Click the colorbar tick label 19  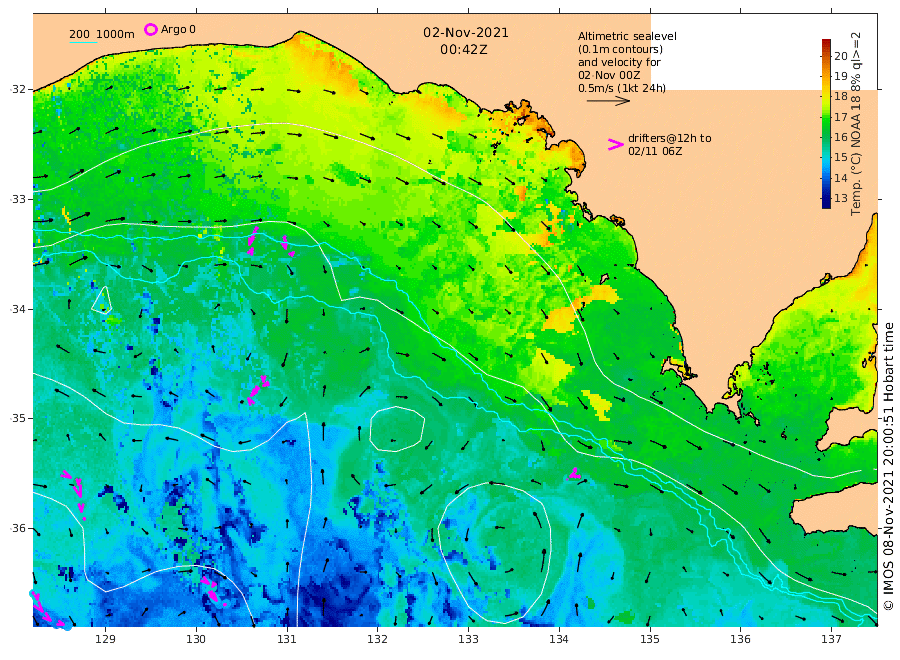pos(840,76)
